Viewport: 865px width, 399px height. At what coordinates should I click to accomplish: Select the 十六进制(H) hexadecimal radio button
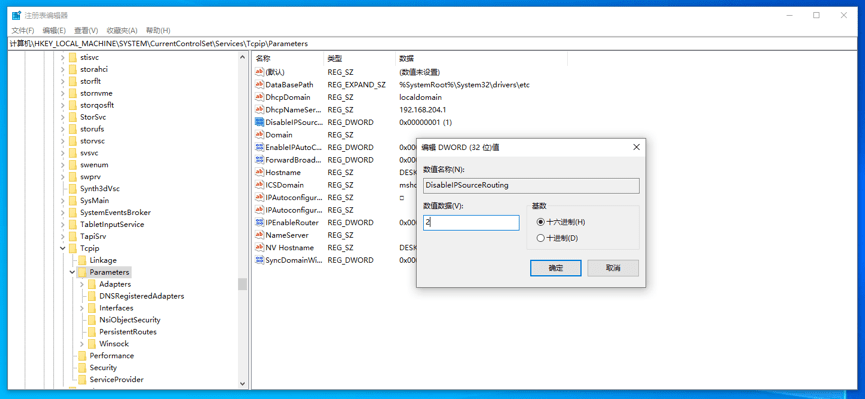pos(541,222)
